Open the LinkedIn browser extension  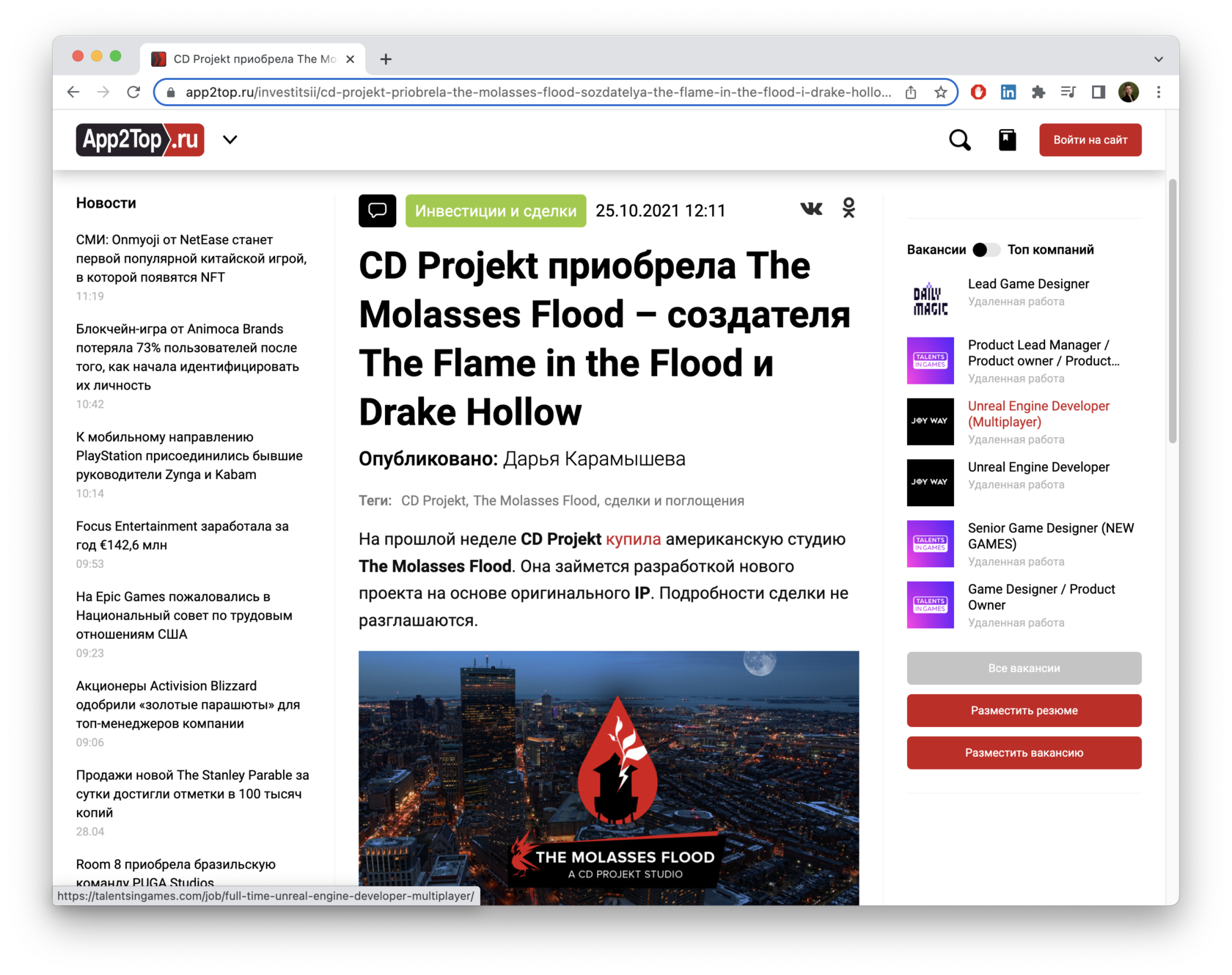tap(1008, 92)
